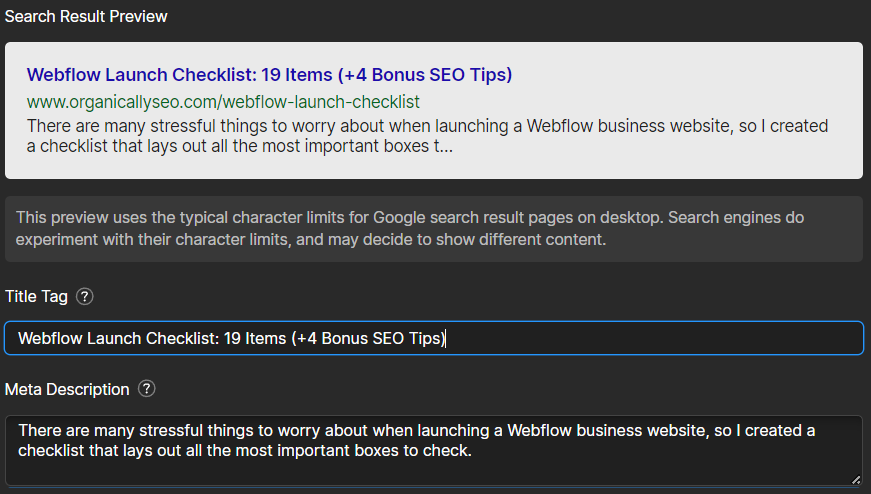Image resolution: width=871 pixels, height=494 pixels.
Task: Click the "Title Tag" label text
Action: [36, 296]
